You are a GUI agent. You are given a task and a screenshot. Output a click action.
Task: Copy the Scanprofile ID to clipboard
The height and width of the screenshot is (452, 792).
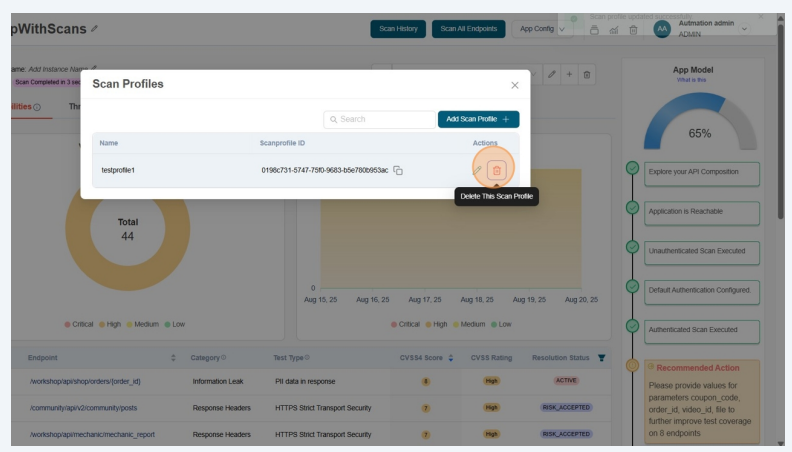coord(398,171)
